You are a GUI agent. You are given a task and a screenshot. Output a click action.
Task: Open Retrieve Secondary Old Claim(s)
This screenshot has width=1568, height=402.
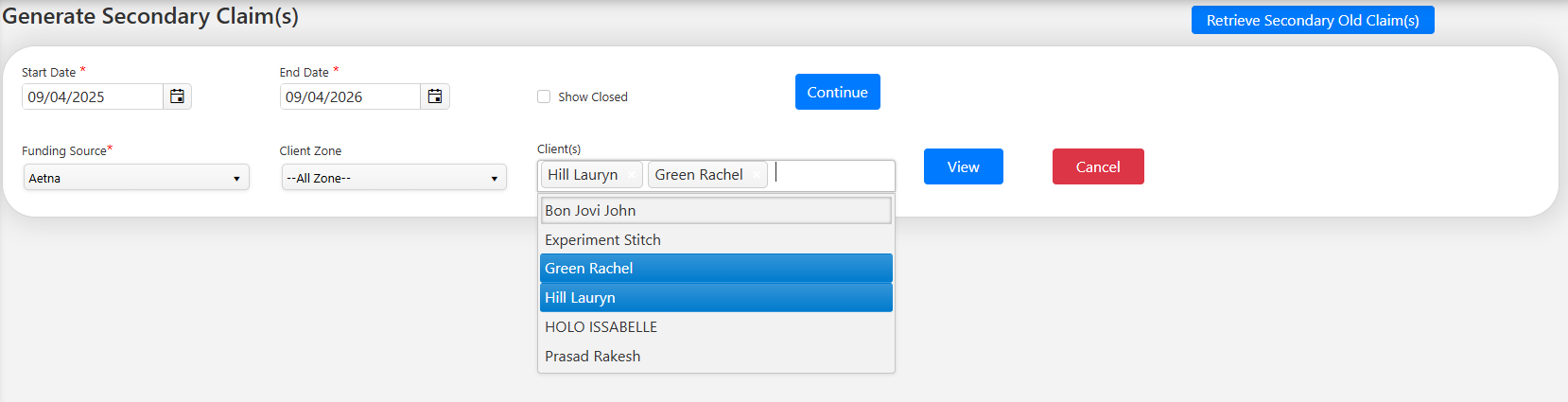pos(1313,20)
